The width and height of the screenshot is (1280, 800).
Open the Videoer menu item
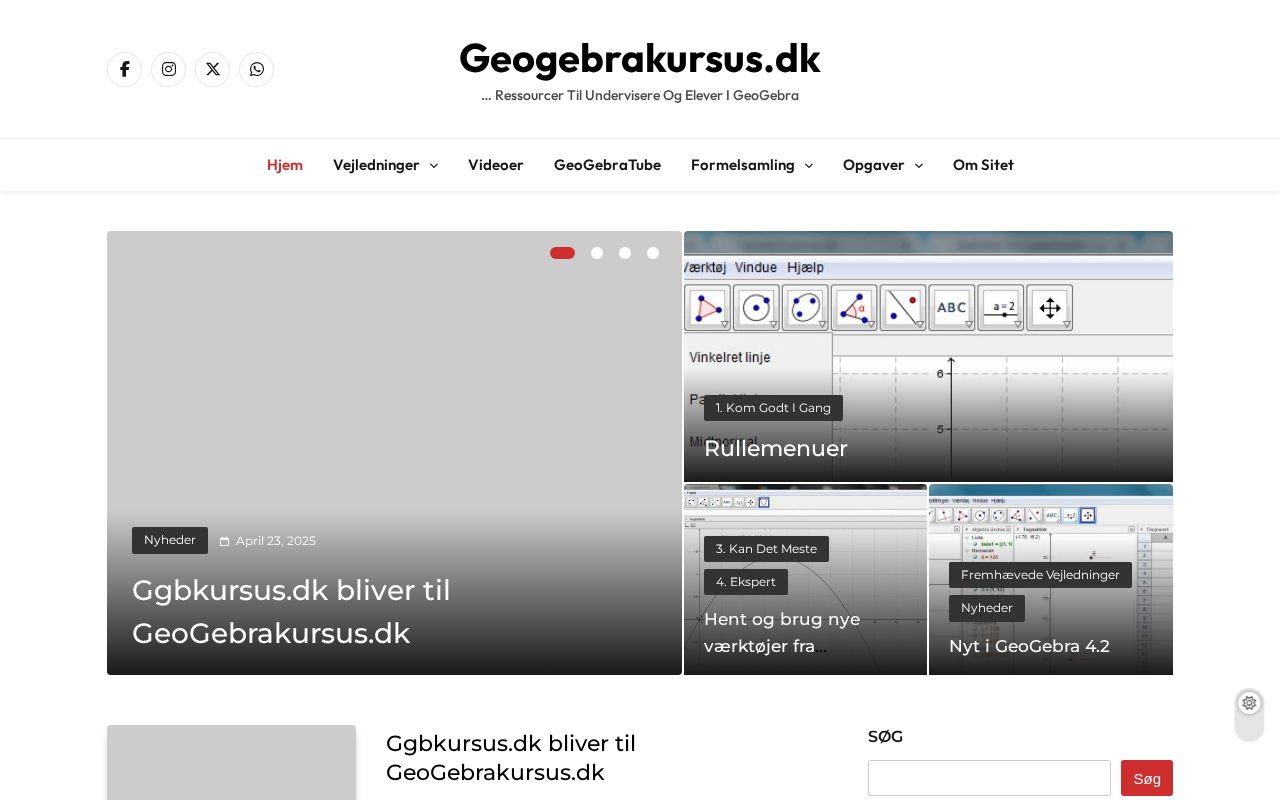496,165
